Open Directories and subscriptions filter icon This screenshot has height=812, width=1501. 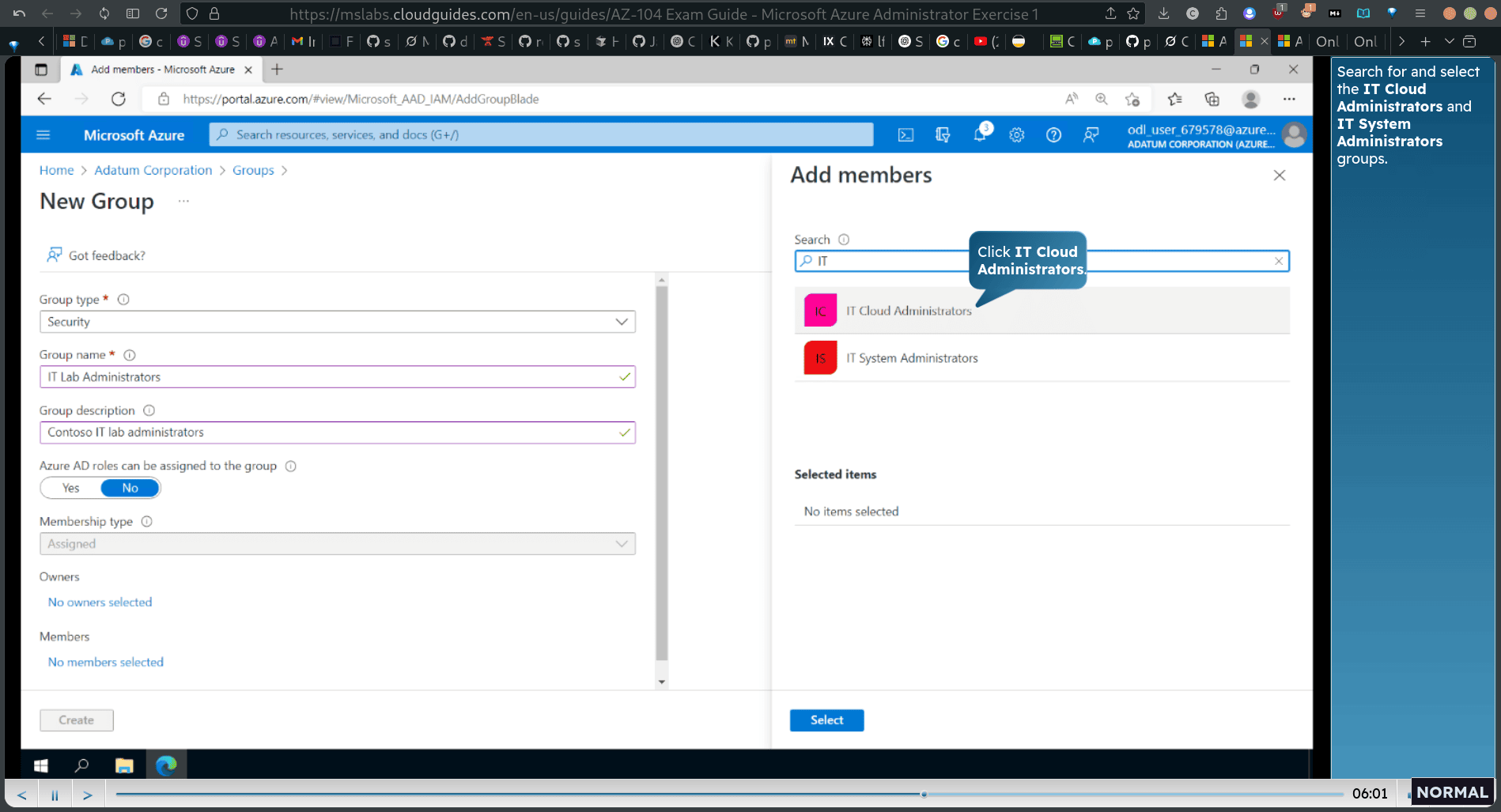943,135
